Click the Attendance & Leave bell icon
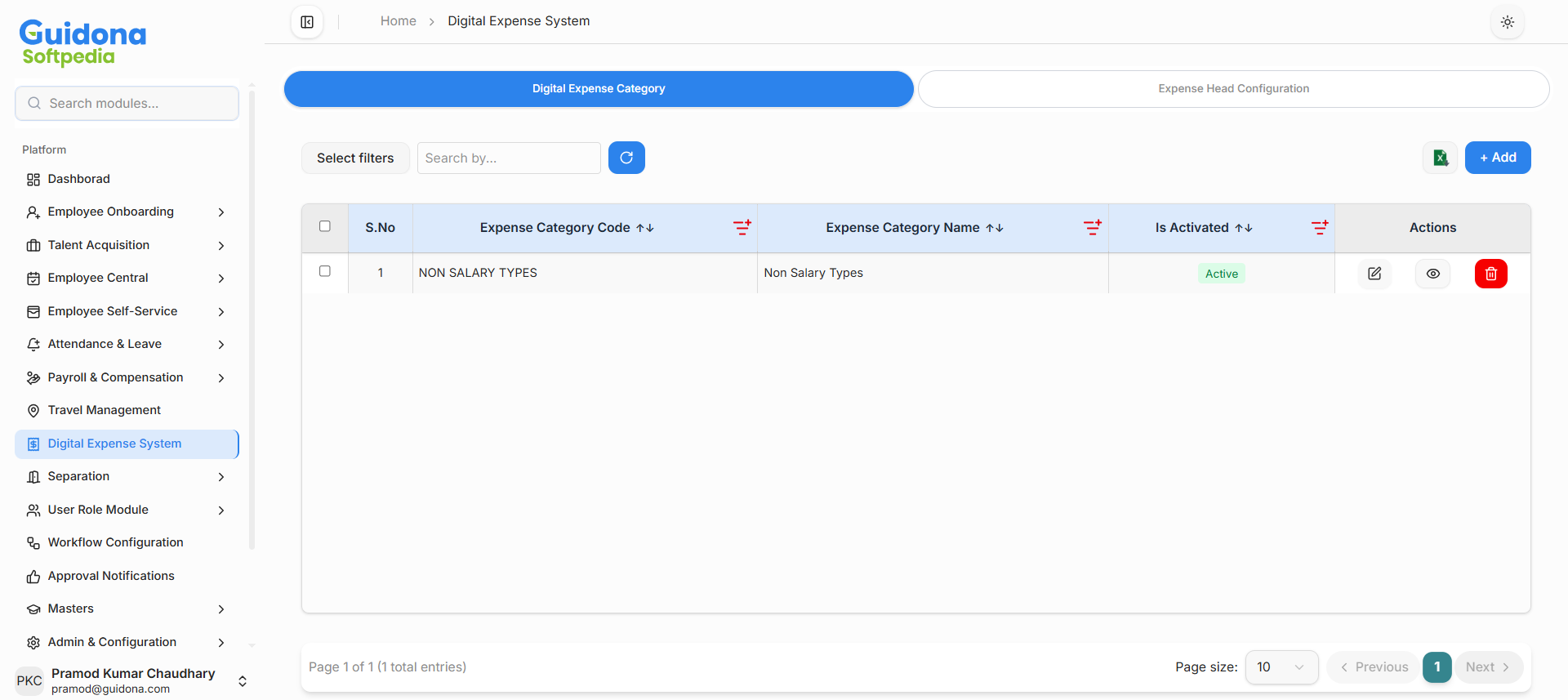Screen dimensions: 1568x700 point(33,345)
